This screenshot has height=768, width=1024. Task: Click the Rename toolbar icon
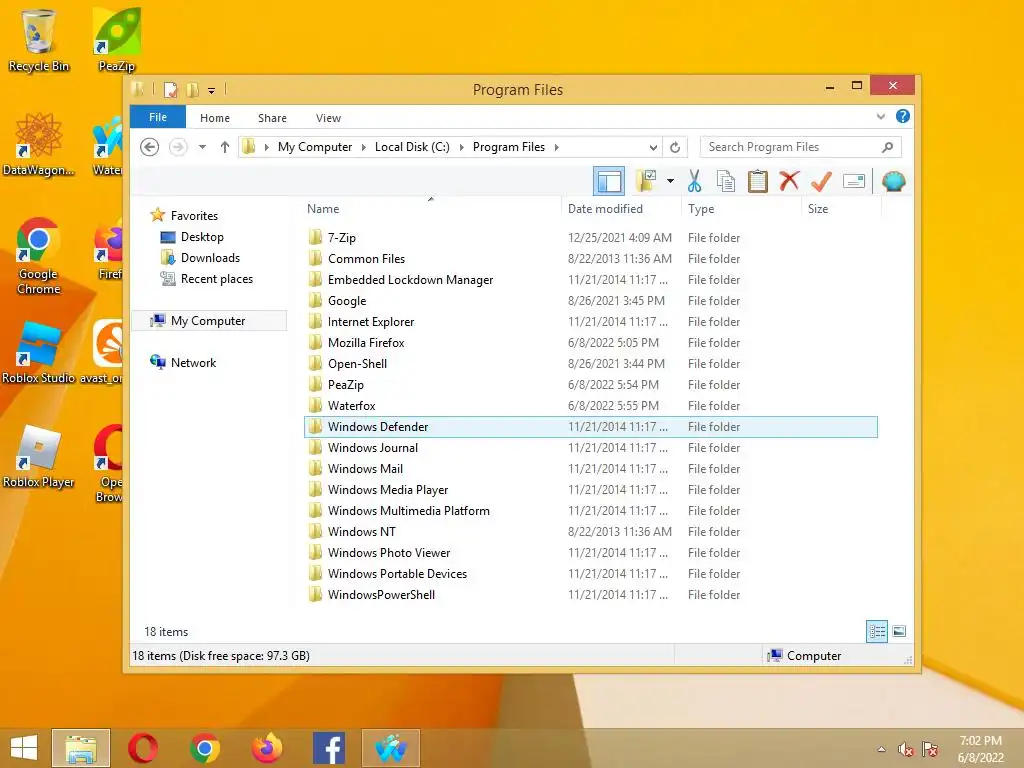(x=854, y=181)
